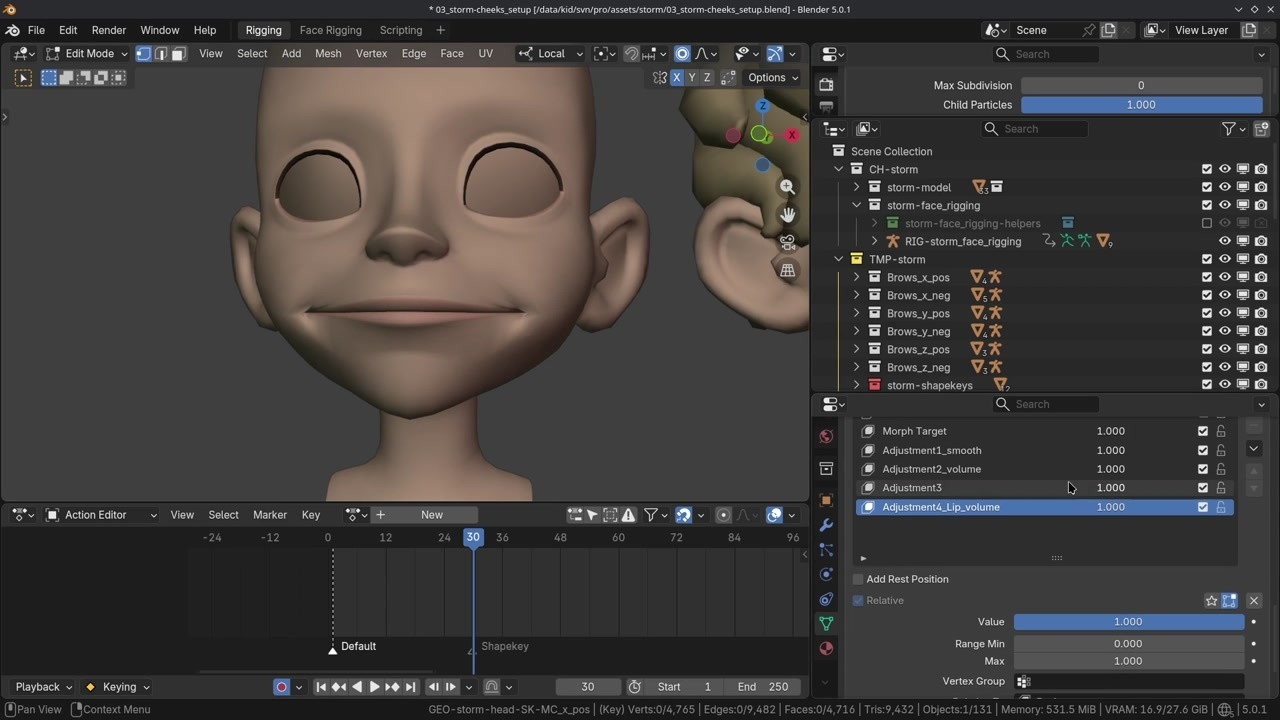Expand the storm-model collection

coord(856,187)
